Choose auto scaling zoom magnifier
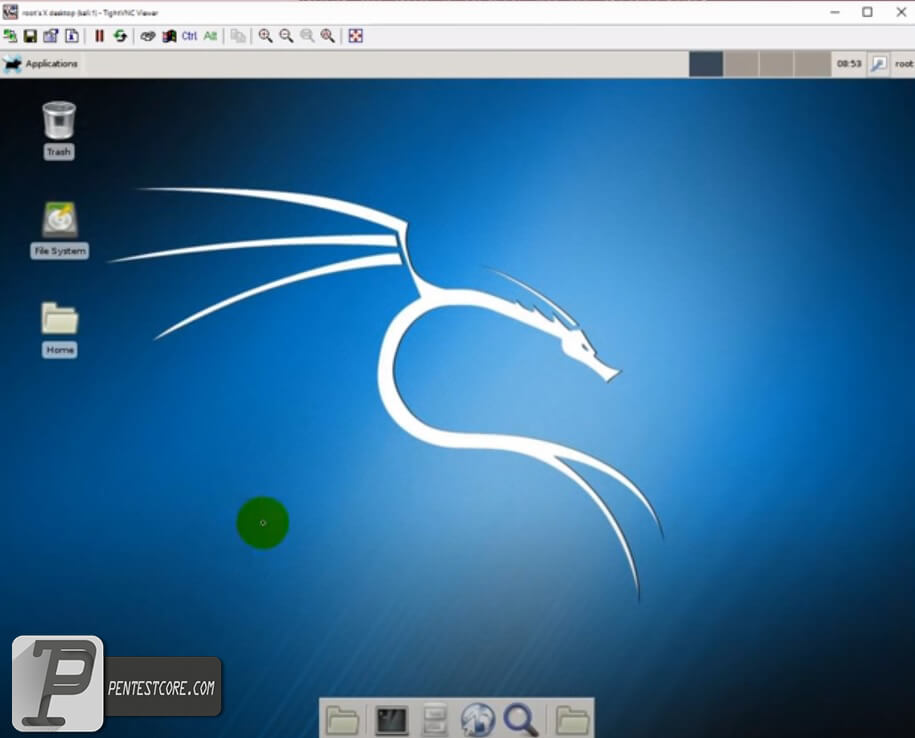 (328, 36)
